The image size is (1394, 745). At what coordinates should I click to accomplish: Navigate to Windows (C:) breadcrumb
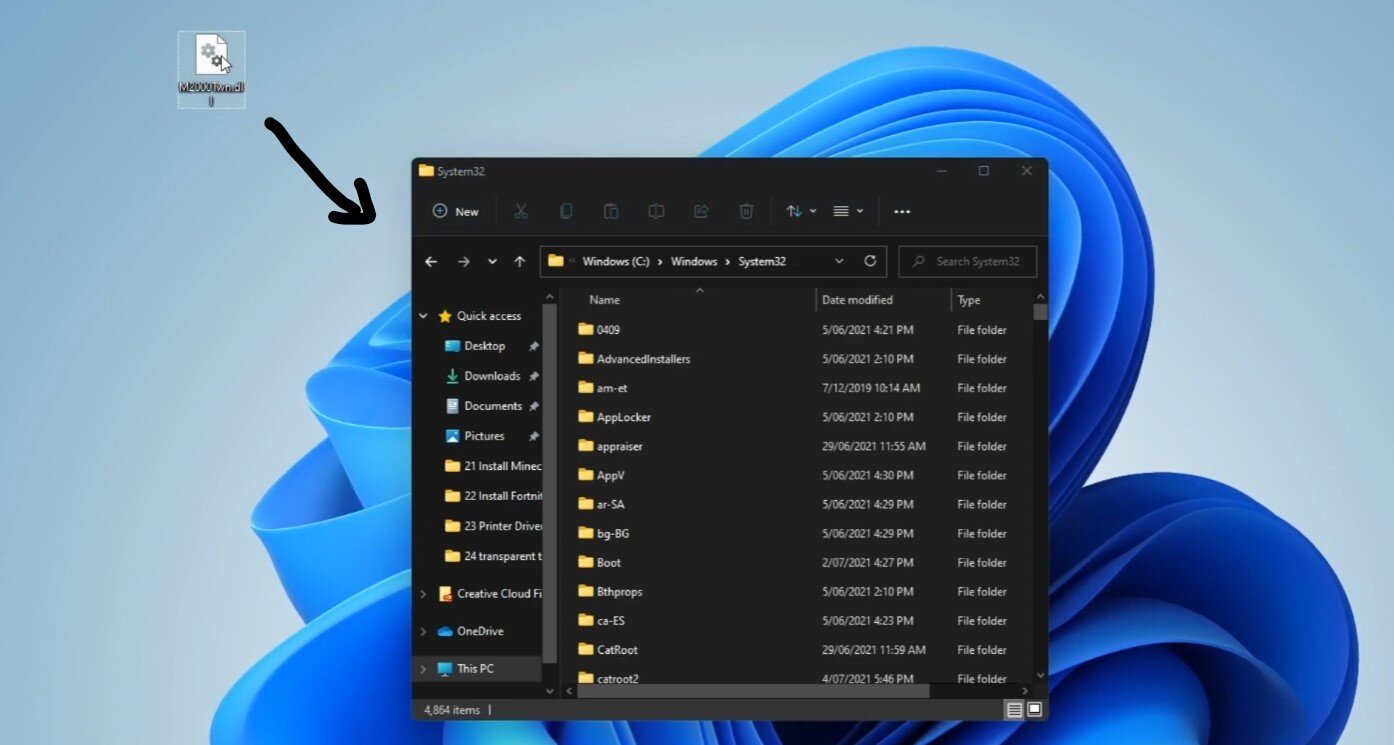click(x=616, y=261)
